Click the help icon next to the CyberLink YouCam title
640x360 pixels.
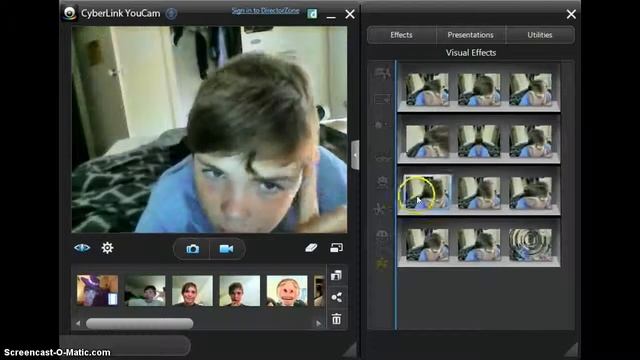[171, 13]
